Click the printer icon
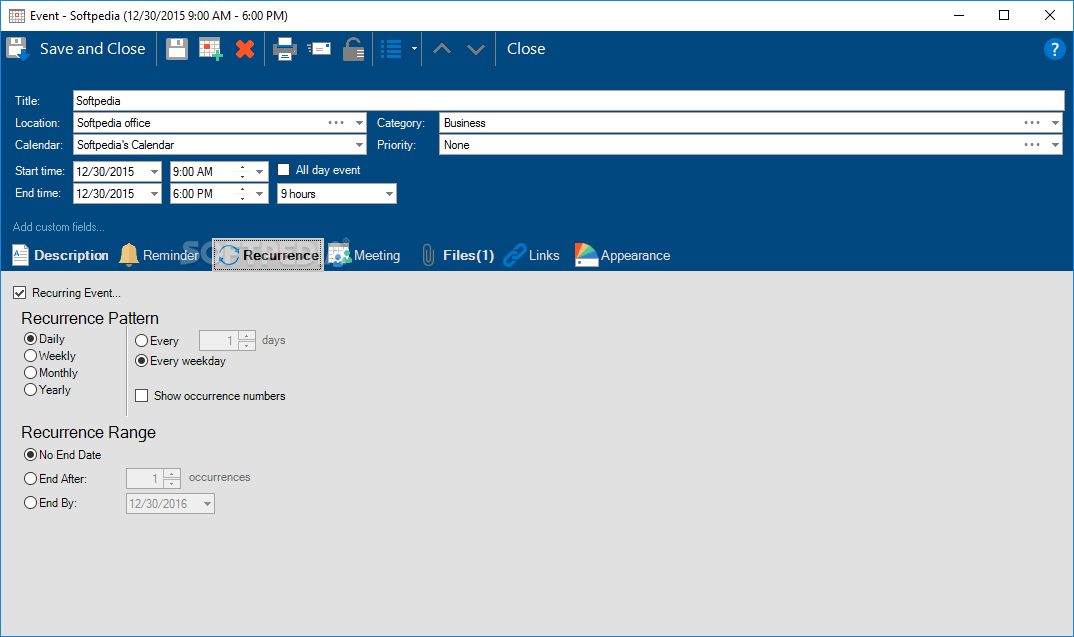Viewport: 1074px width, 637px height. coord(285,49)
